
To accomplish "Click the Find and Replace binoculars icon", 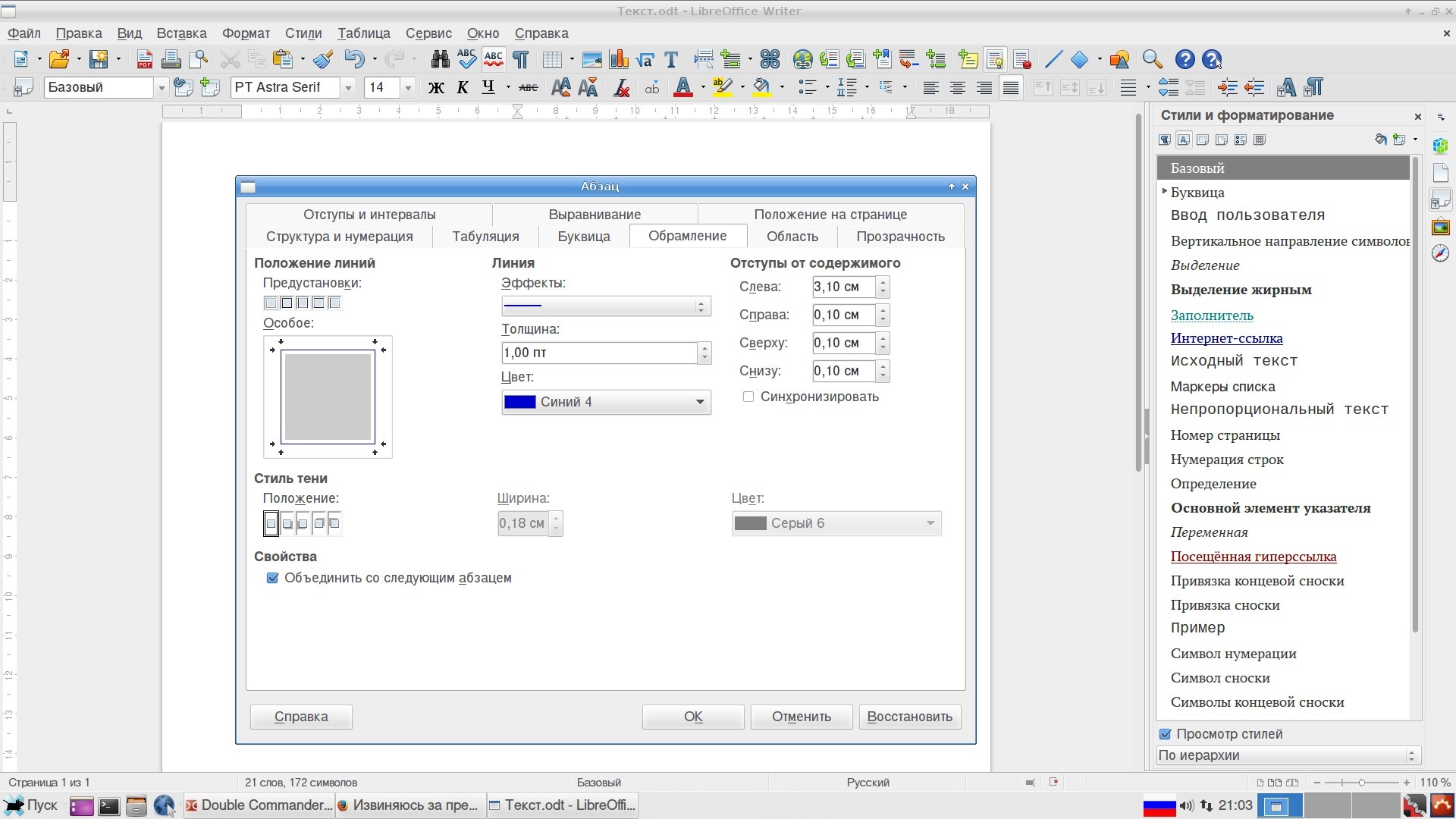I will 440,59.
